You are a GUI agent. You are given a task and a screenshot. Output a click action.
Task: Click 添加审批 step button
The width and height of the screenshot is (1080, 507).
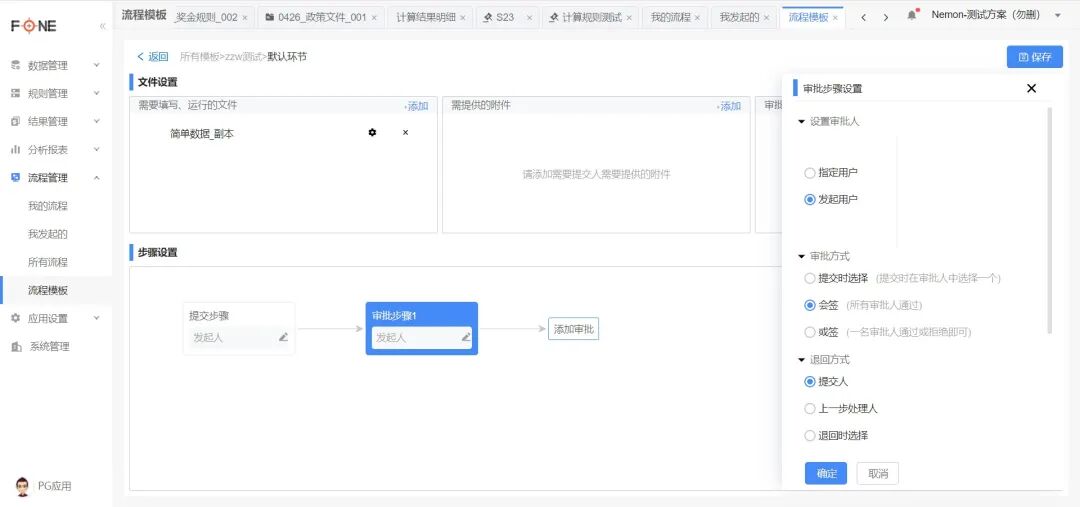(x=573, y=329)
